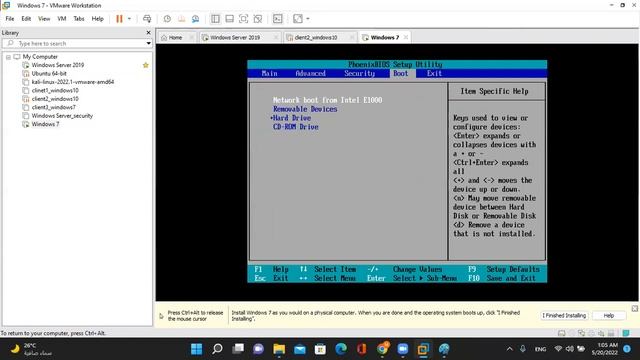This screenshot has height=360, width=640.
Task: Open the taskbar Search icon
Action: pyautogui.click(x=218, y=349)
